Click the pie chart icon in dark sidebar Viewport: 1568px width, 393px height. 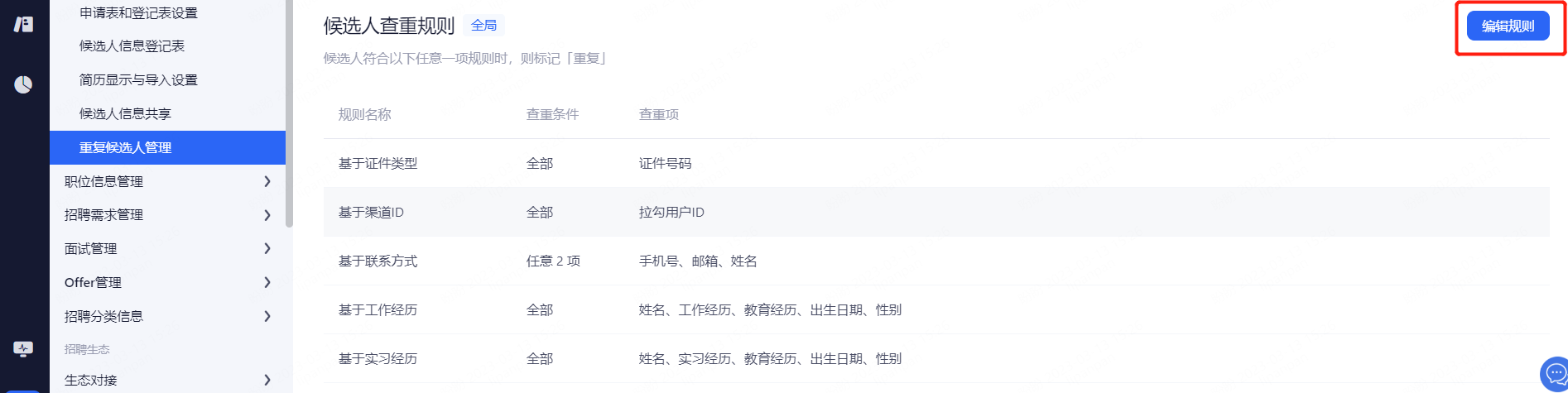click(x=23, y=84)
